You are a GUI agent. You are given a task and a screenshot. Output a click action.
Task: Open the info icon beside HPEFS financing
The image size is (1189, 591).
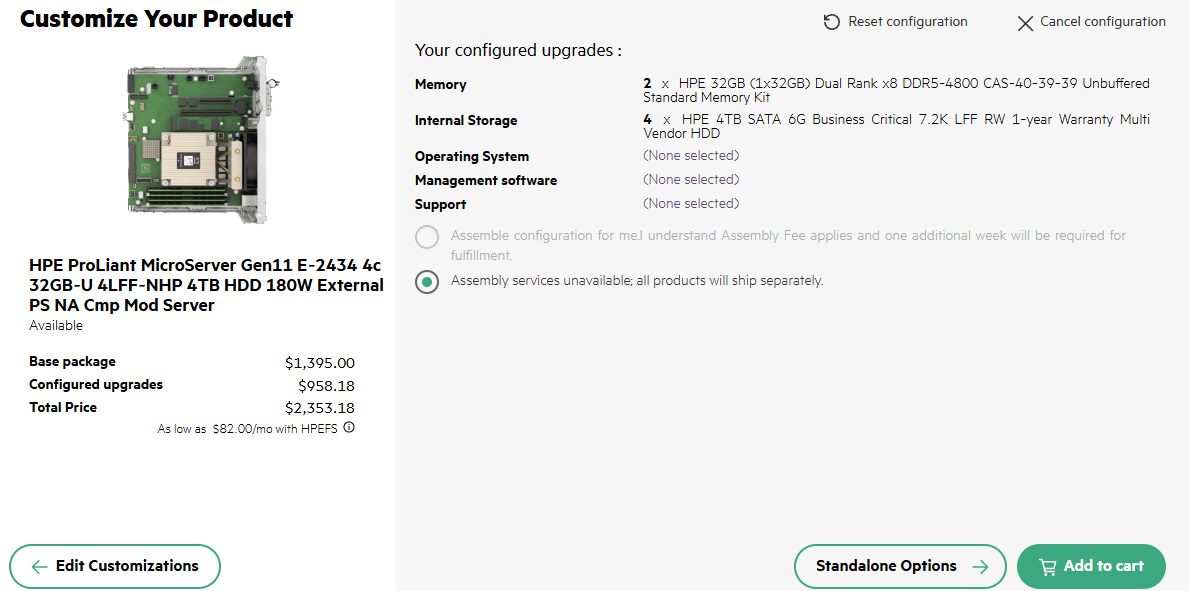[x=348, y=428]
